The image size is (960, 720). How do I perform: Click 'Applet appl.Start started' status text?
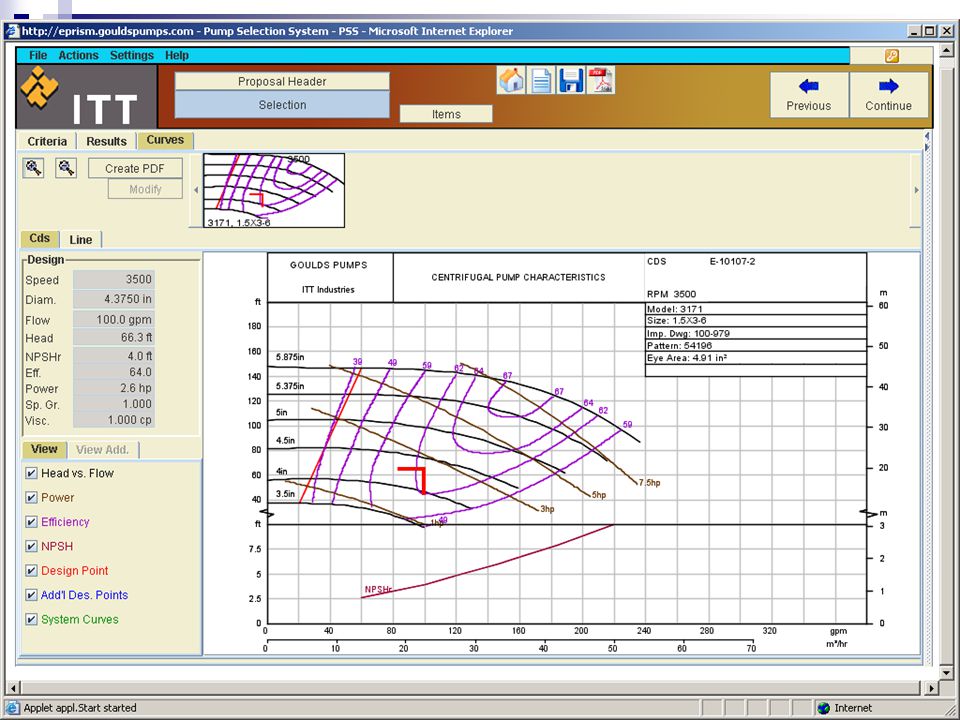80,708
